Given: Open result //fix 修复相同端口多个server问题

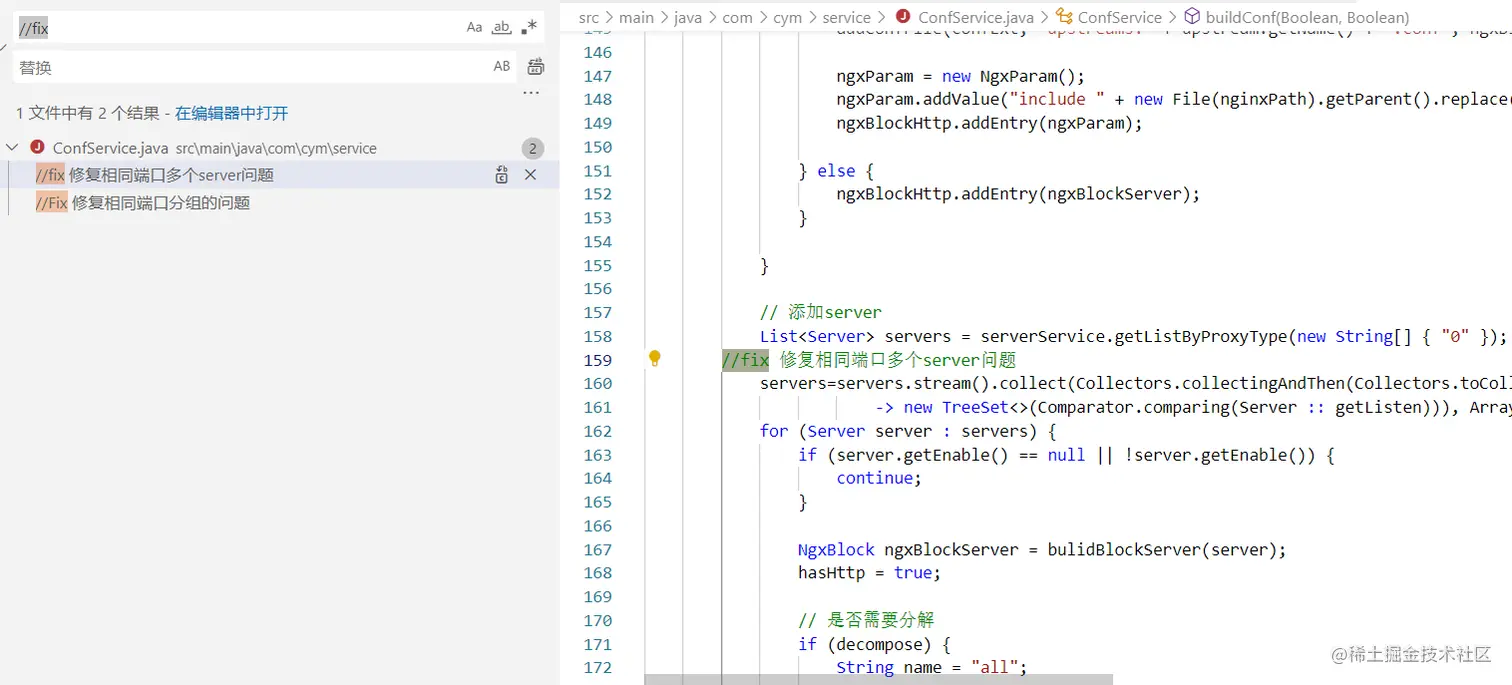Looking at the screenshot, I should pos(155,175).
